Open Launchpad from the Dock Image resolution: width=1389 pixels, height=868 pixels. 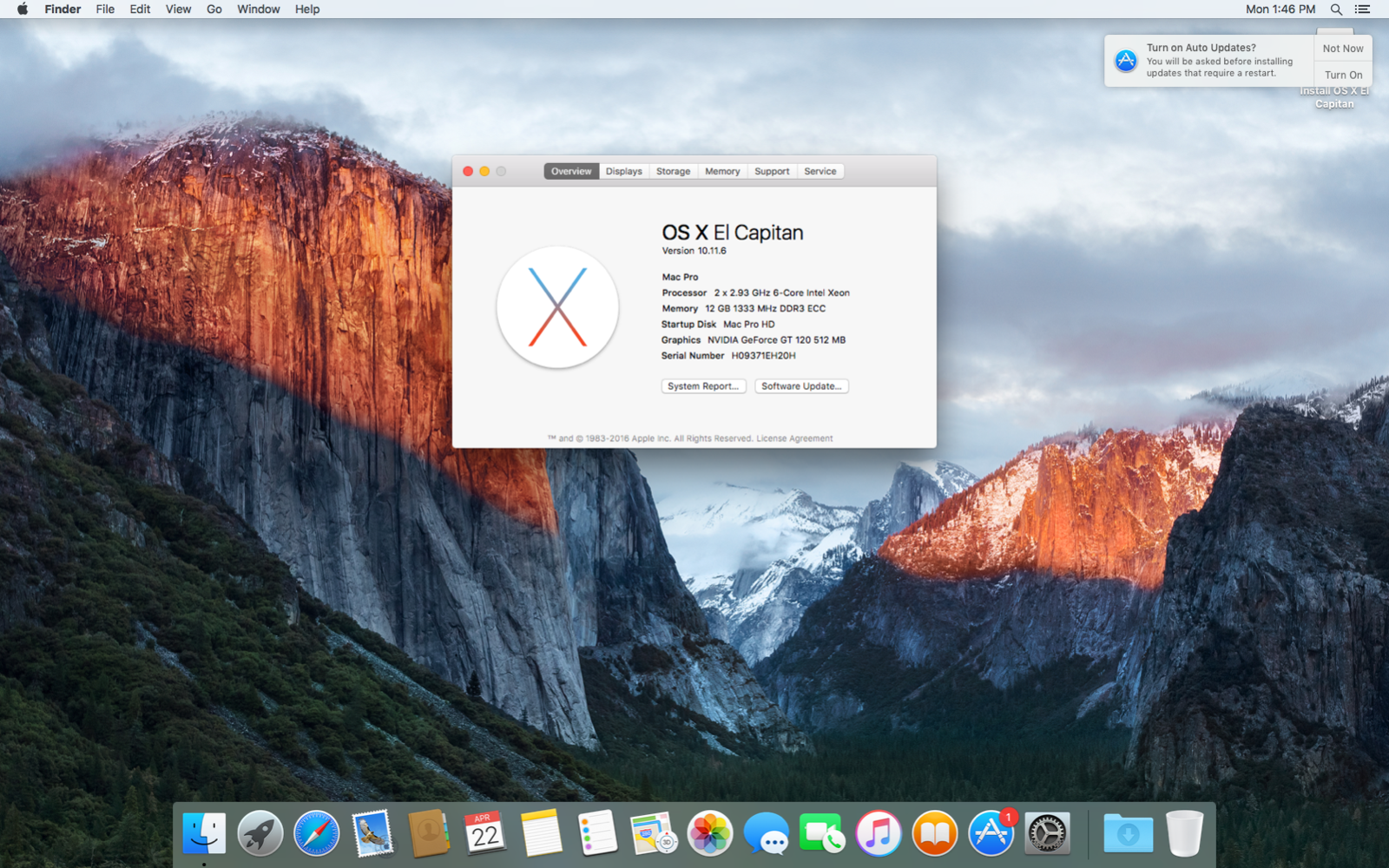[260, 833]
